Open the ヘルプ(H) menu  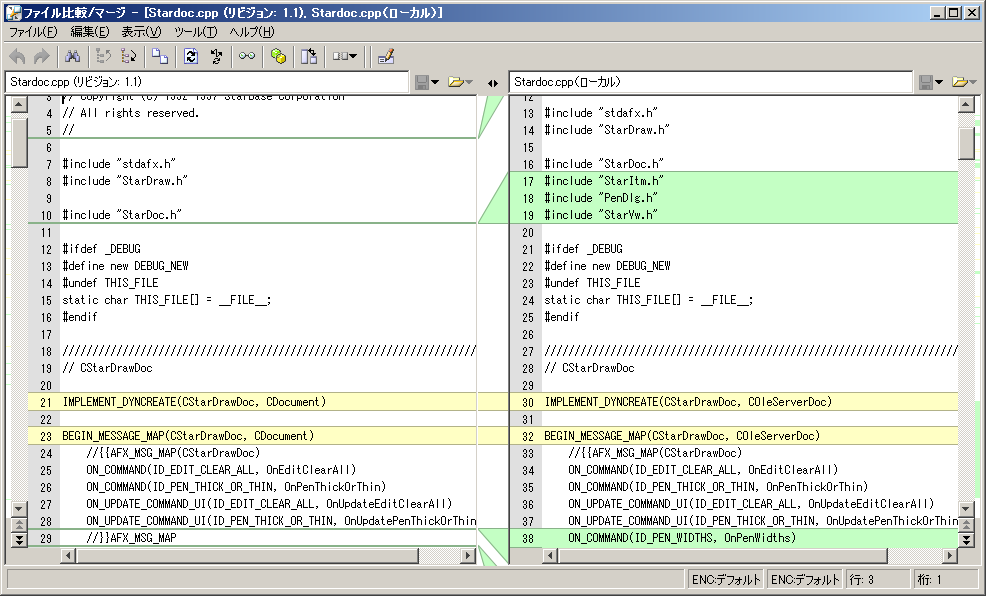tap(252, 32)
